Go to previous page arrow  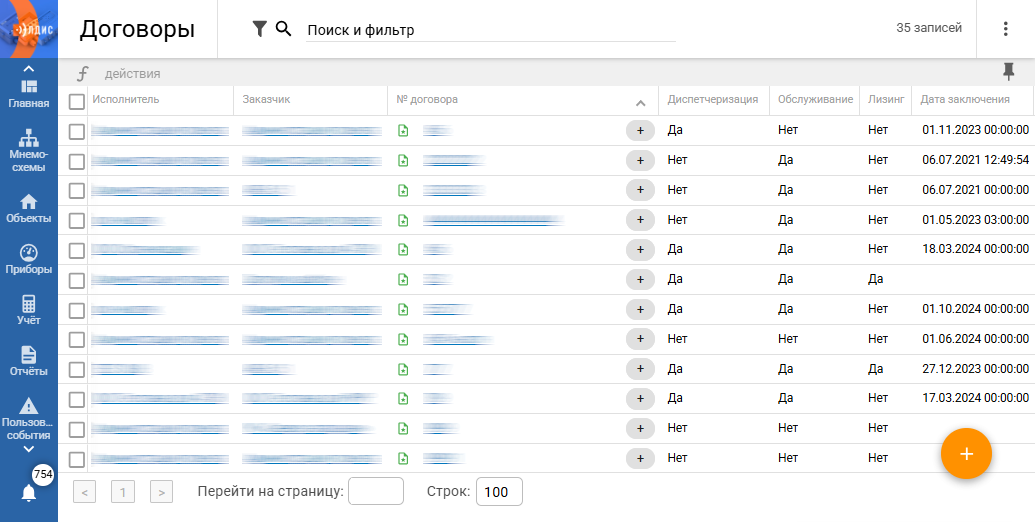coord(84,492)
